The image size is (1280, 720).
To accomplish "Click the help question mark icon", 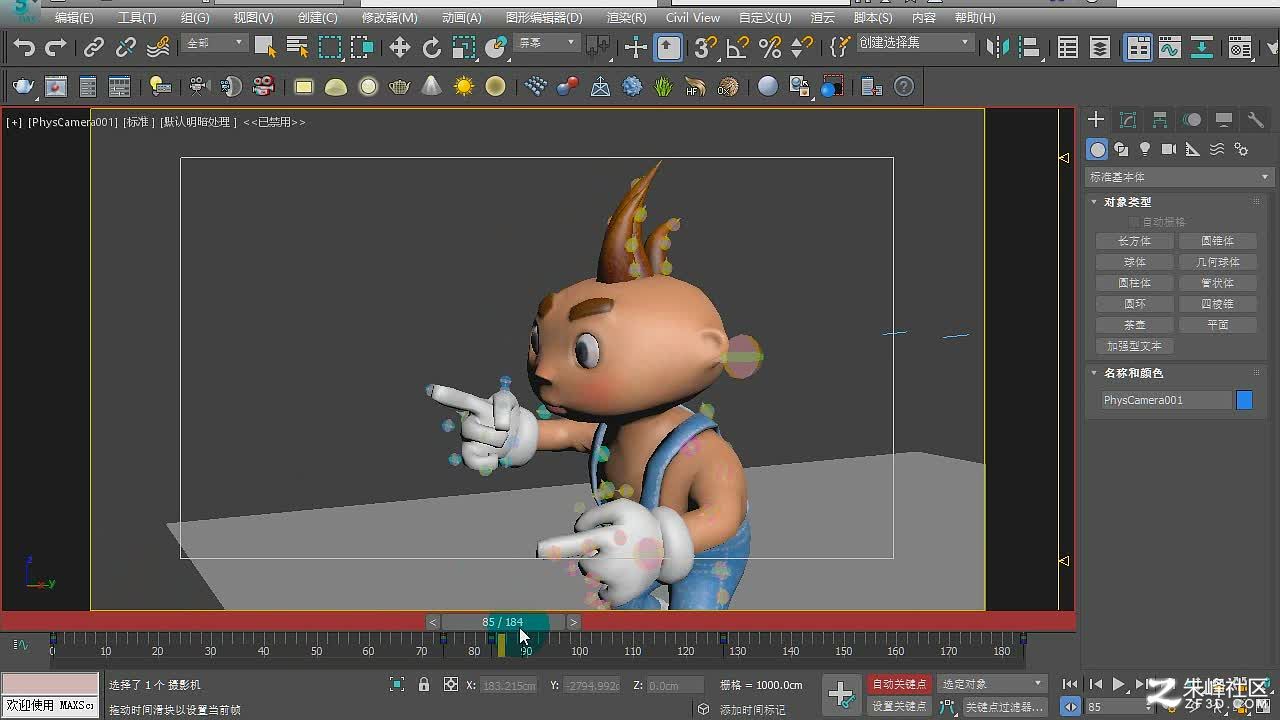I will coord(904,87).
